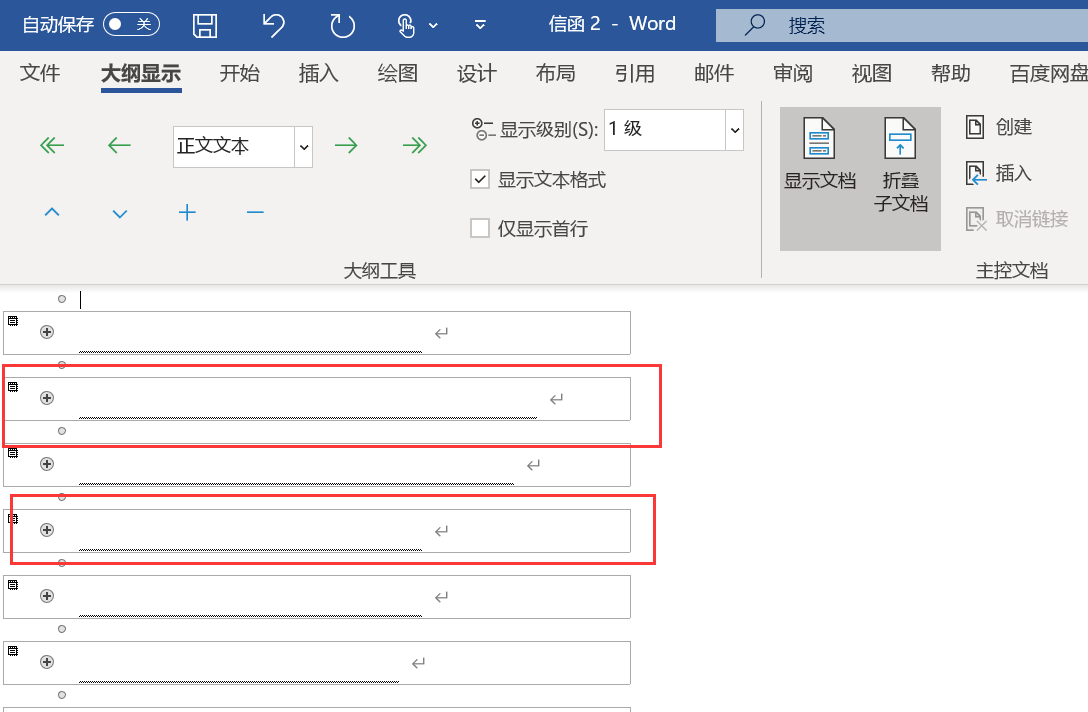Viewport: 1088px width, 712px height.
Task: Expand the third subdocument plus marker
Action: [46, 464]
